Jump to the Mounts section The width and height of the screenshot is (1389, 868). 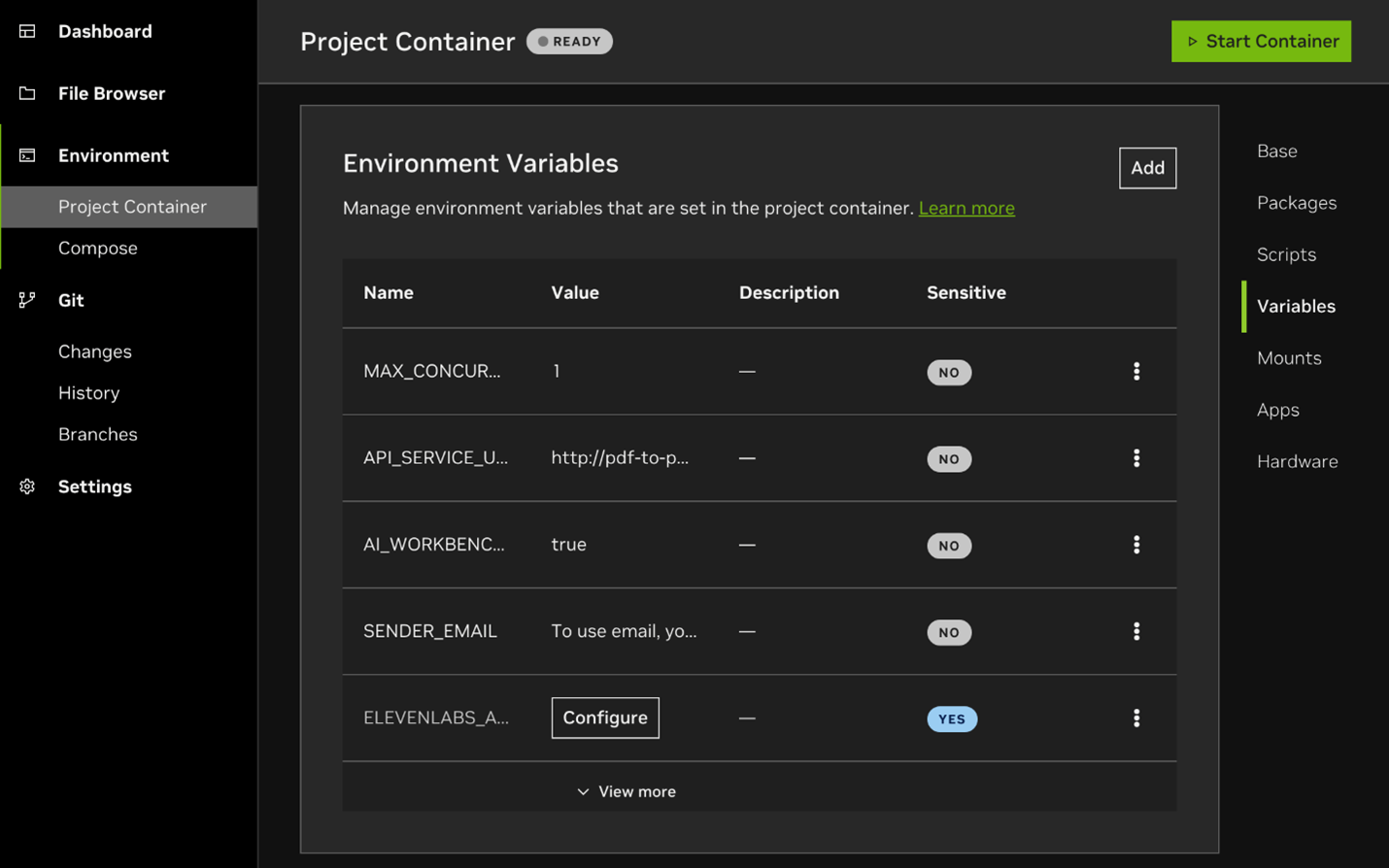coord(1289,358)
